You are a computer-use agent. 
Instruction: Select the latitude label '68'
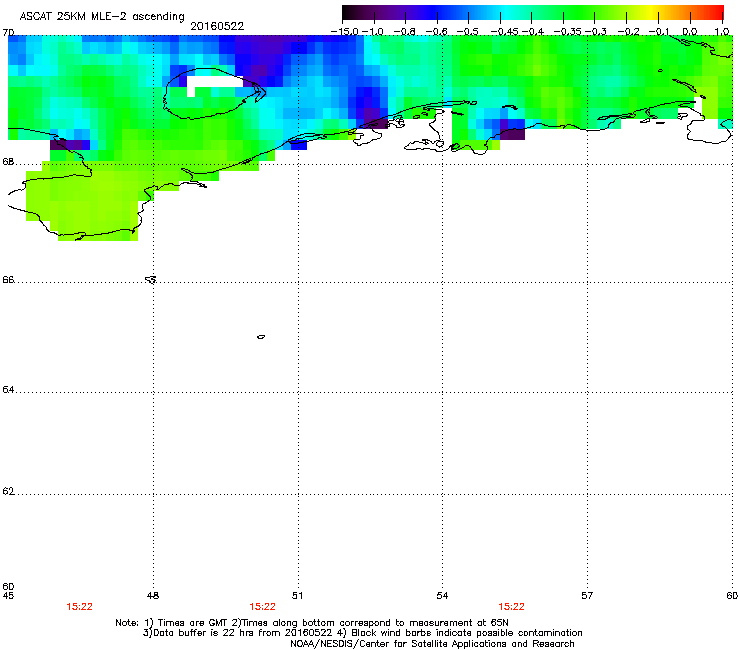click(8, 162)
